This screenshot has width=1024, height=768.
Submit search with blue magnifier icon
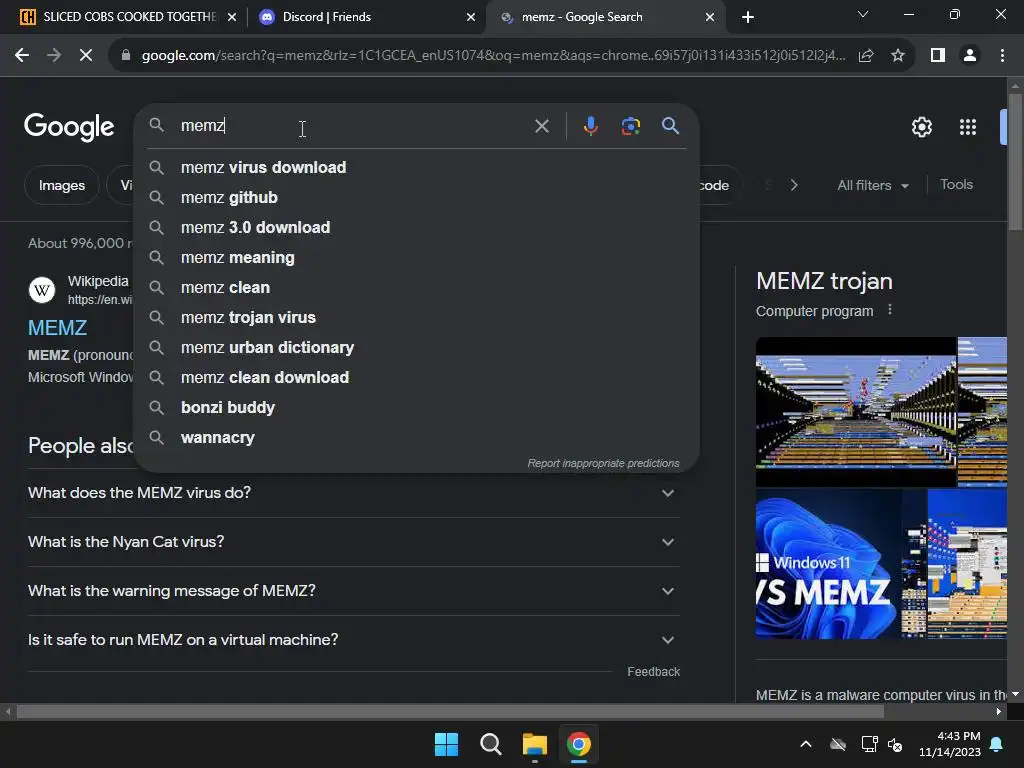(670, 125)
